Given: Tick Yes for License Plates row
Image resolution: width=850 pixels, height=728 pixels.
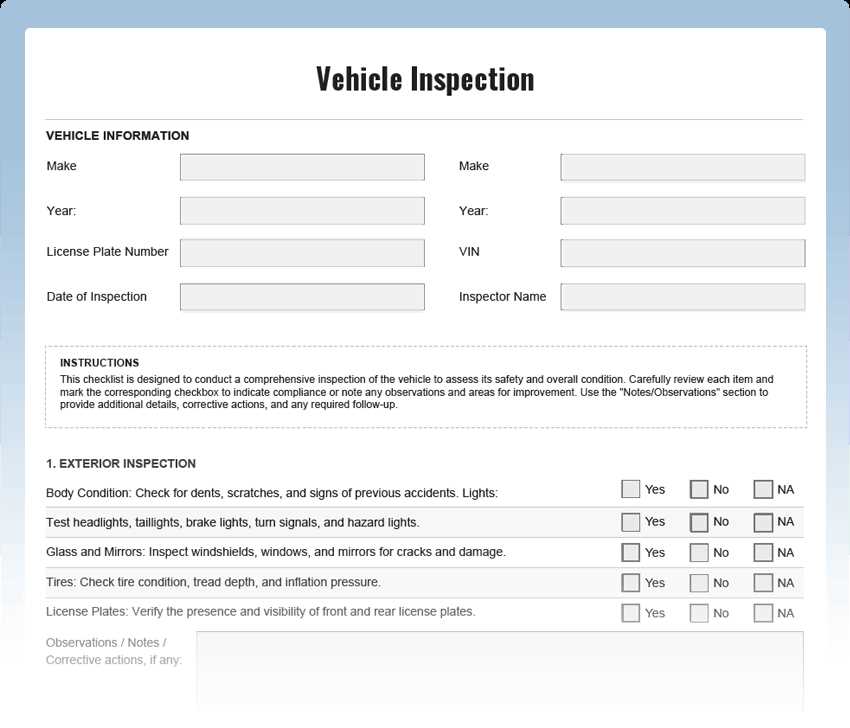Looking at the screenshot, I should (630, 613).
